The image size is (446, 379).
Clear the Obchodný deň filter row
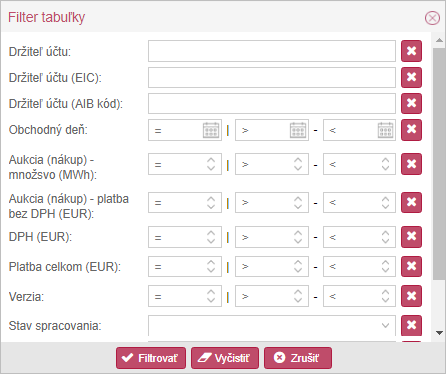pyautogui.click(x=411, y=130)
